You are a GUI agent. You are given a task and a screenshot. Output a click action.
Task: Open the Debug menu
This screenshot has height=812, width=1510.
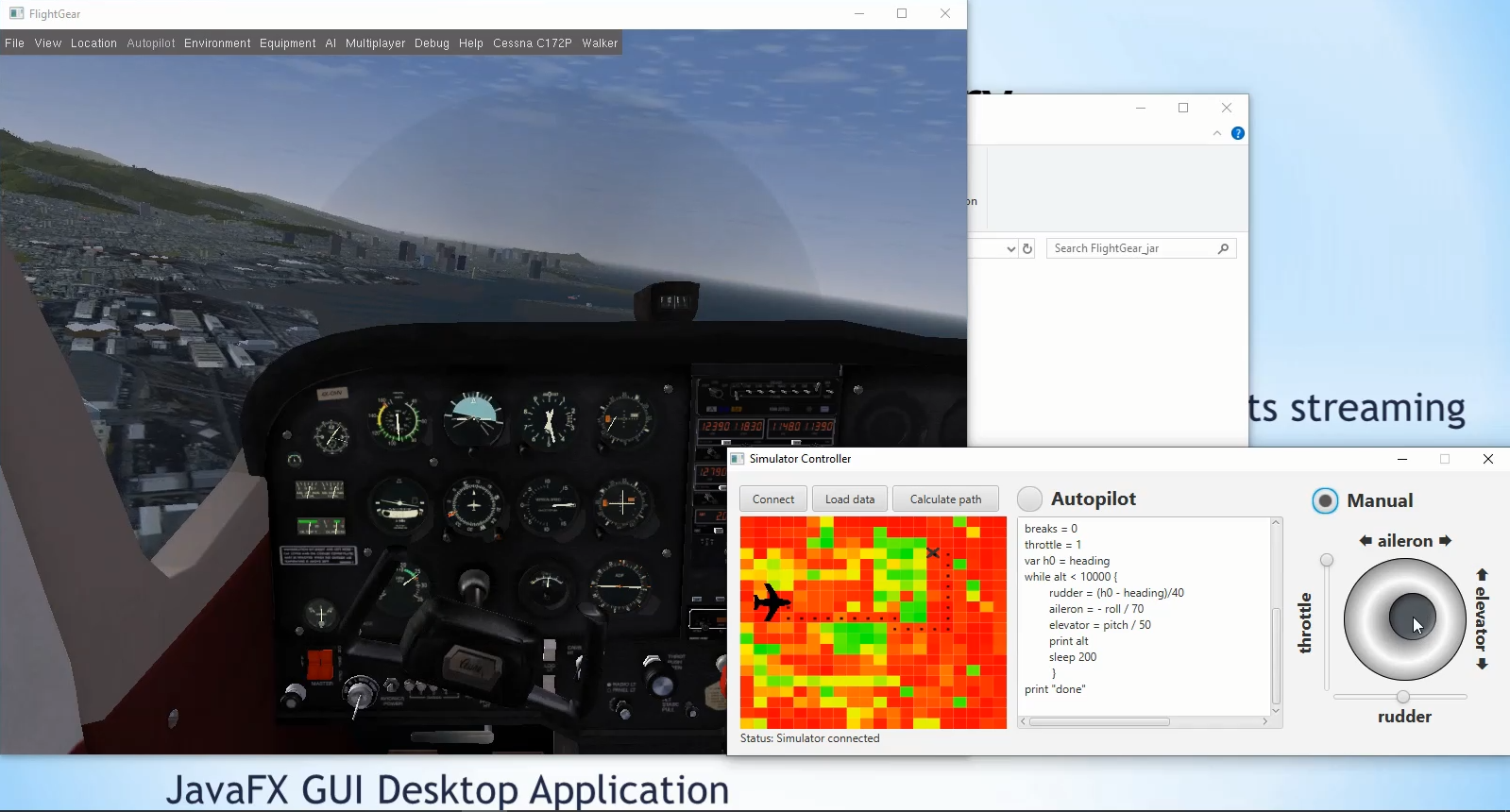point(432,43)
